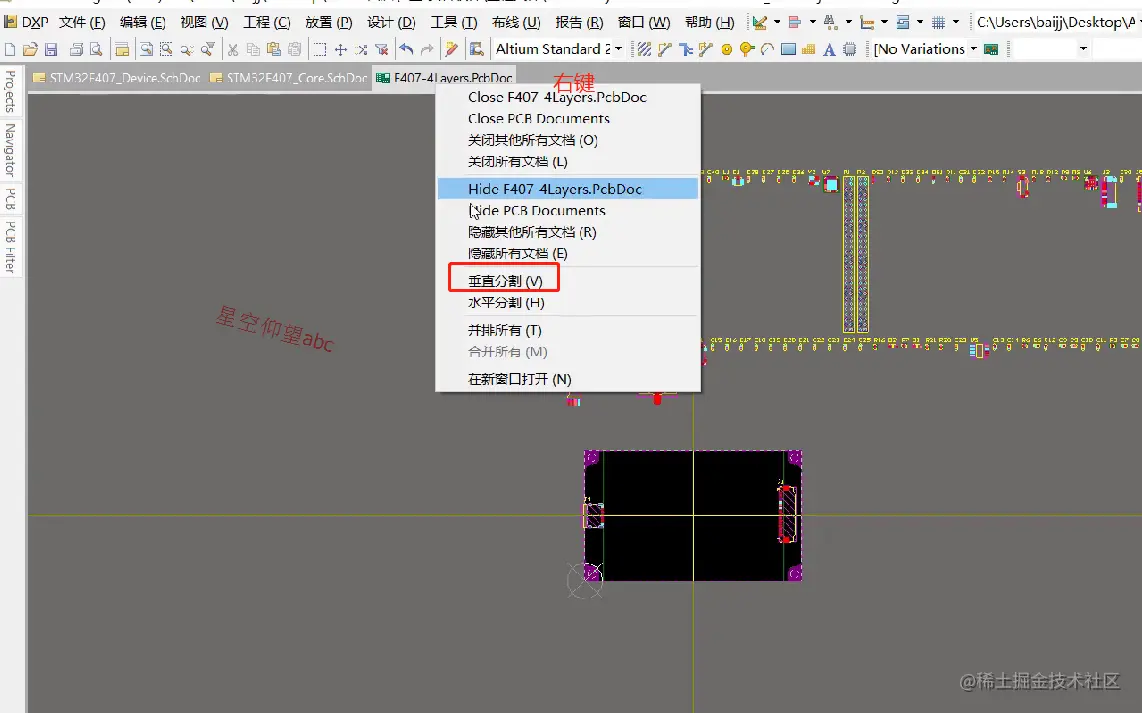Click the Clear Filter funnel icon
Screen dimensions: 1142x713
(382, 50)
